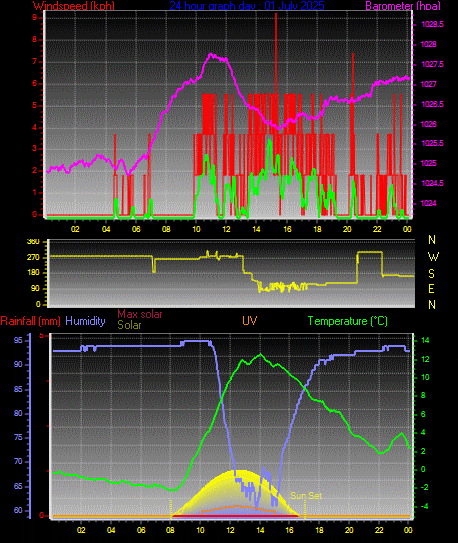Select the 1025 barometer axis value

[x=429, y=163]
